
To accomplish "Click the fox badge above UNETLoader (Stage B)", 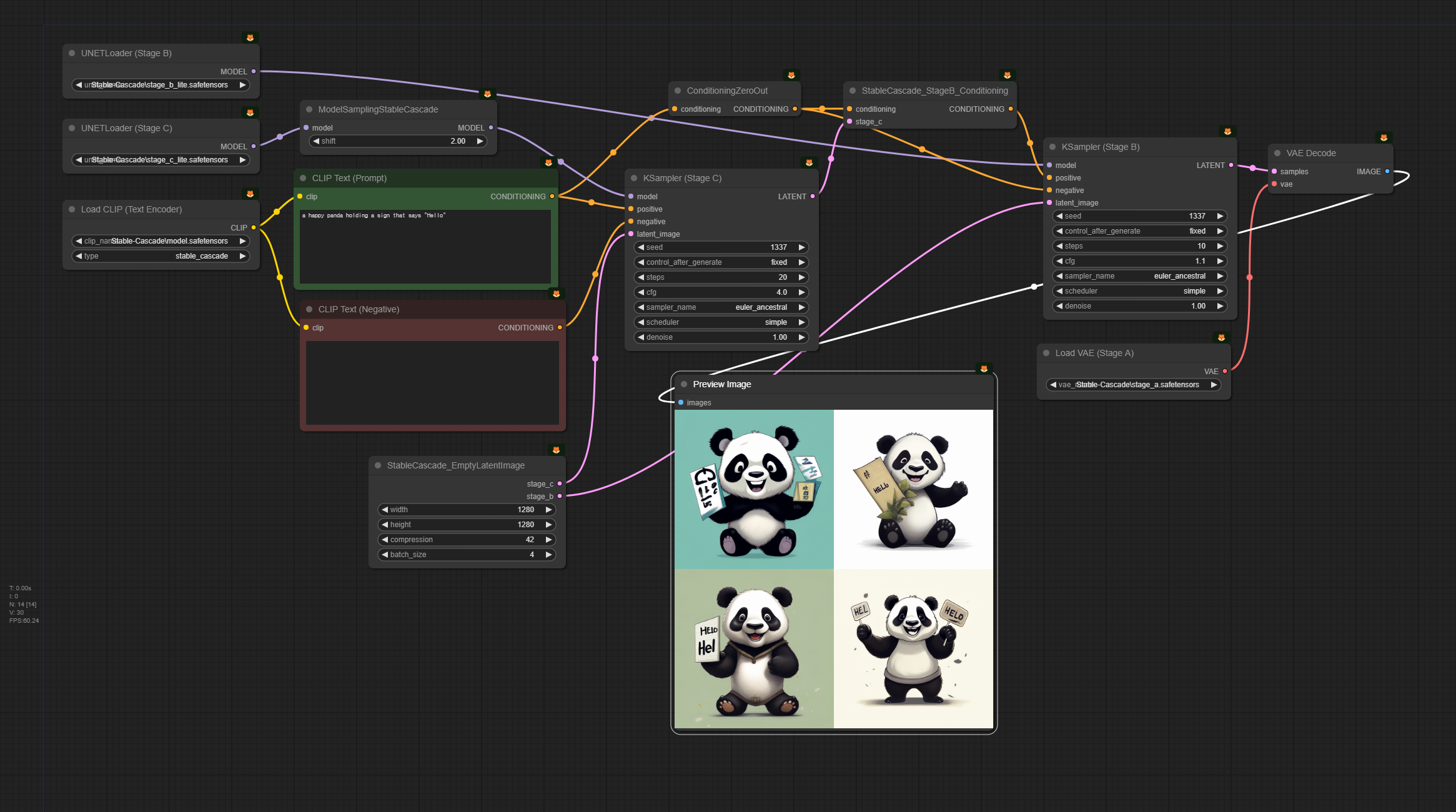I will pyautogui.click(x=250, y=38).
